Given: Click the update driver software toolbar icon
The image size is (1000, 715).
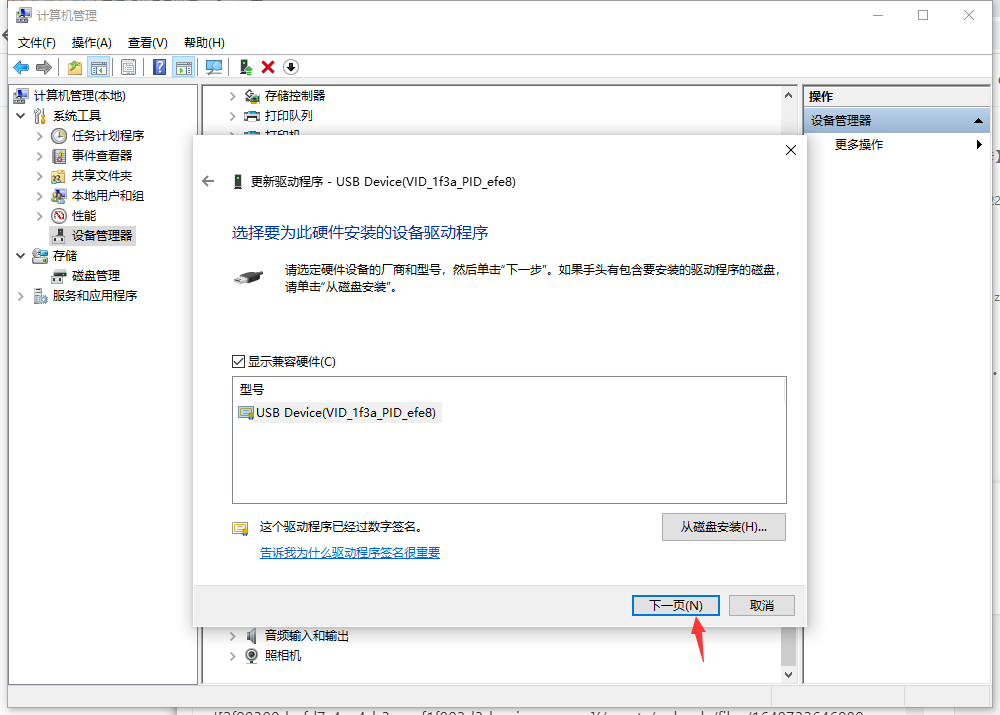Looking at the screenshot, I should point(245,67).
